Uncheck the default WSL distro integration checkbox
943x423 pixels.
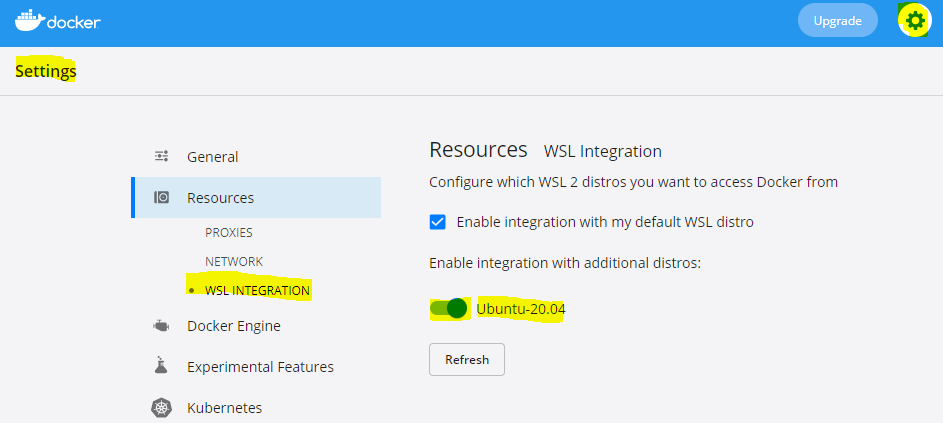[x=437, y=222]
